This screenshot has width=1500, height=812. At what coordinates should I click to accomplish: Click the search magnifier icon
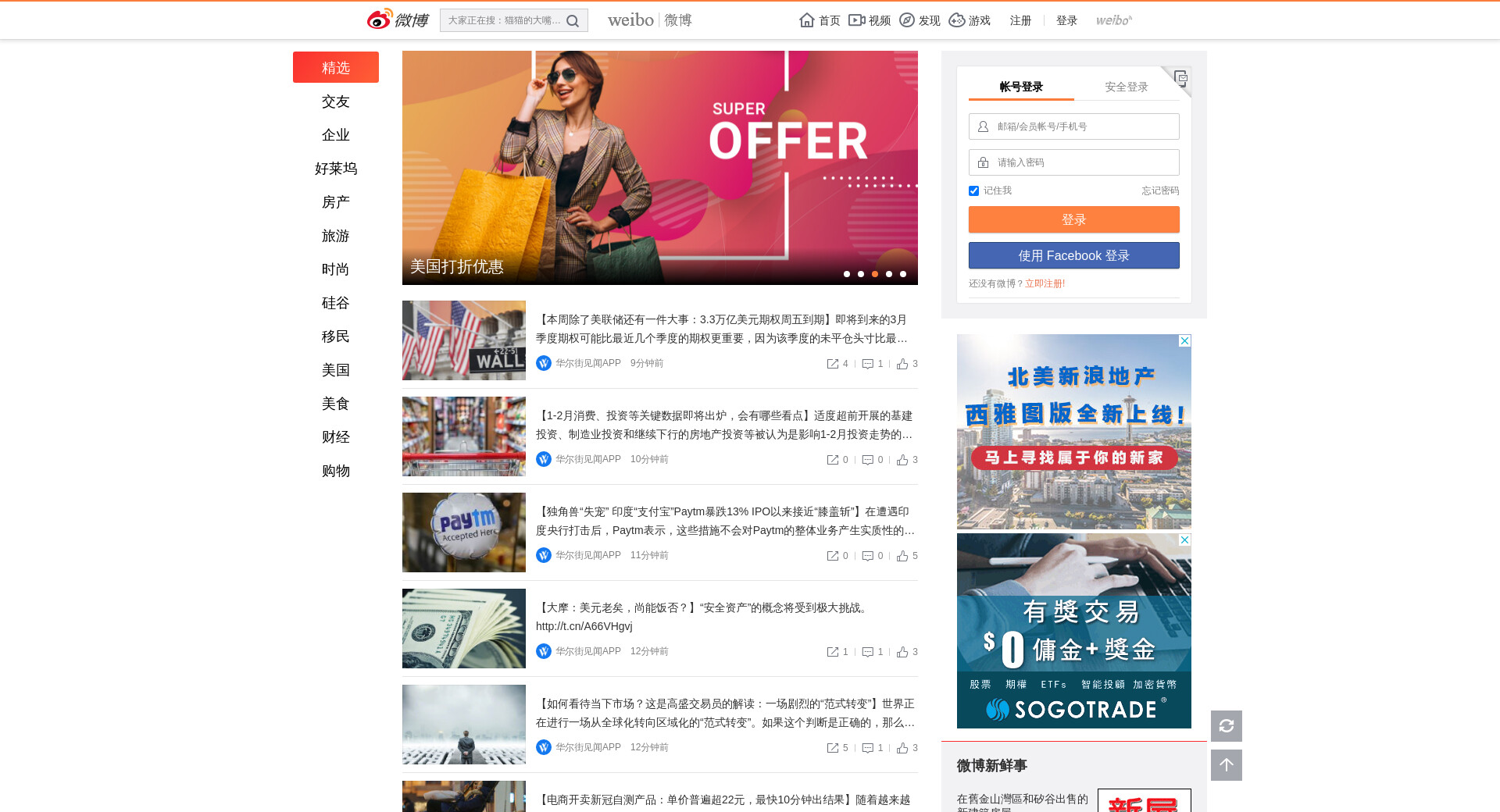(x=573, y=21)
